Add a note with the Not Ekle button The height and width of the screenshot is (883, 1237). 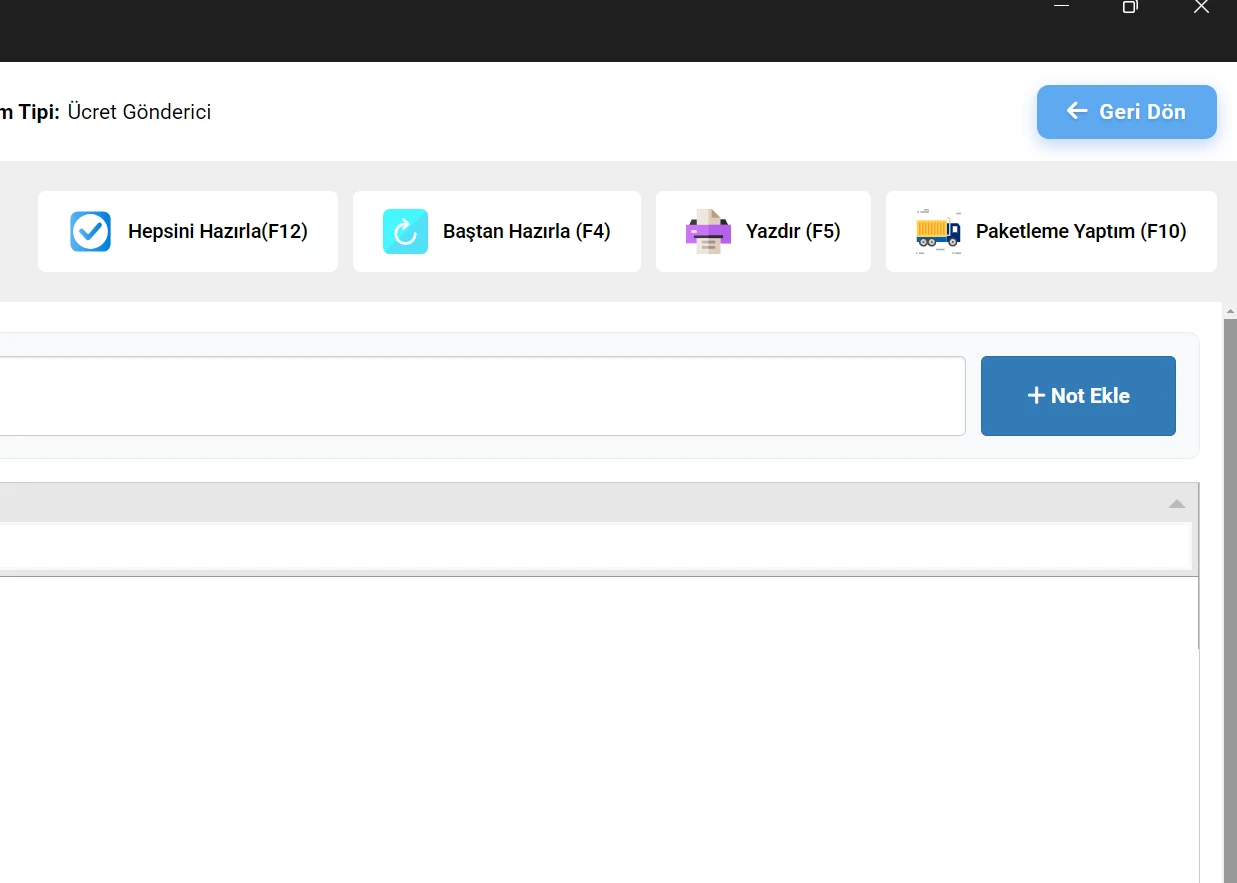(1077, 396)
